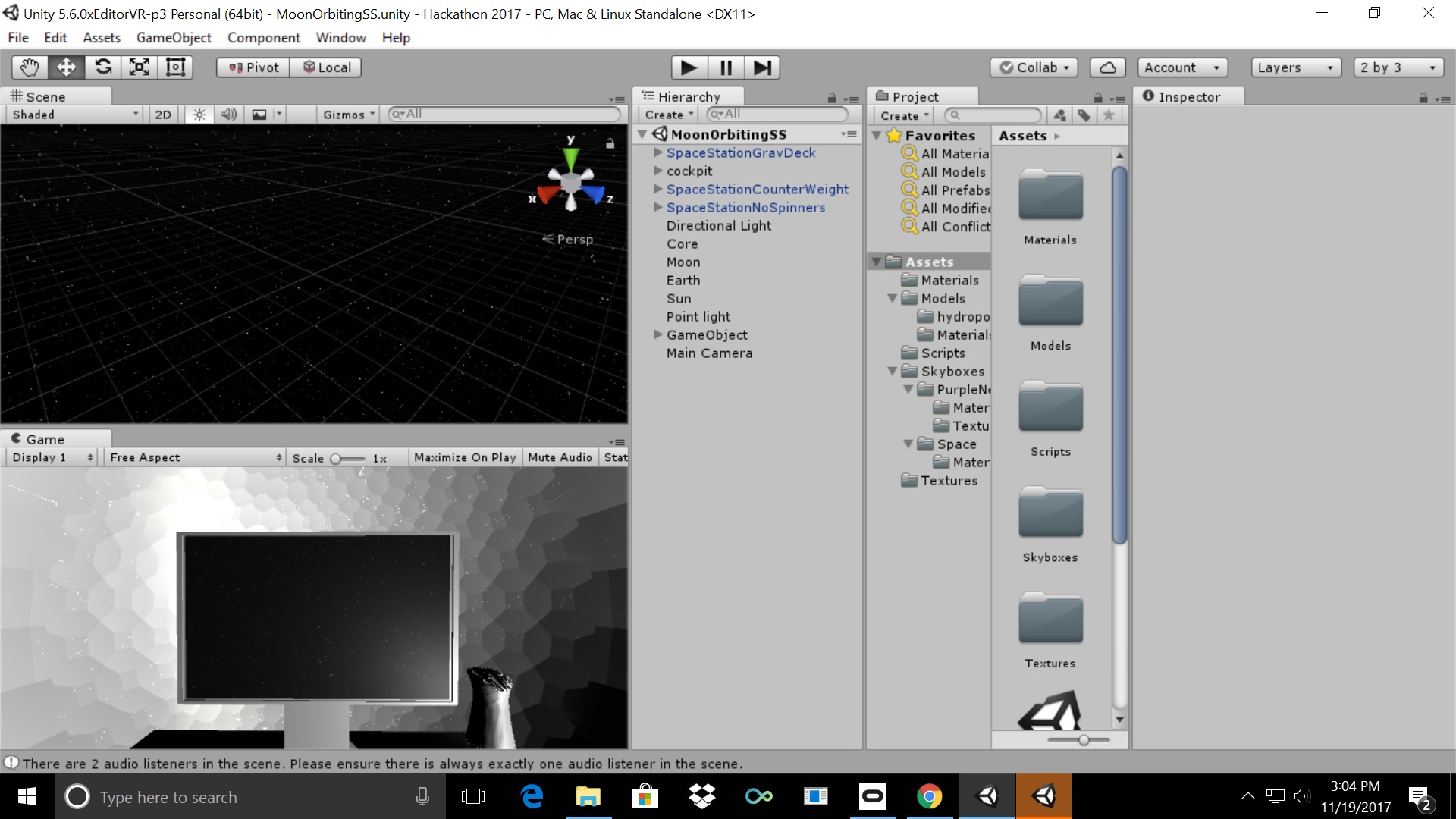
Task: Open the GameObject menu
Action: (x=174, y=38)
